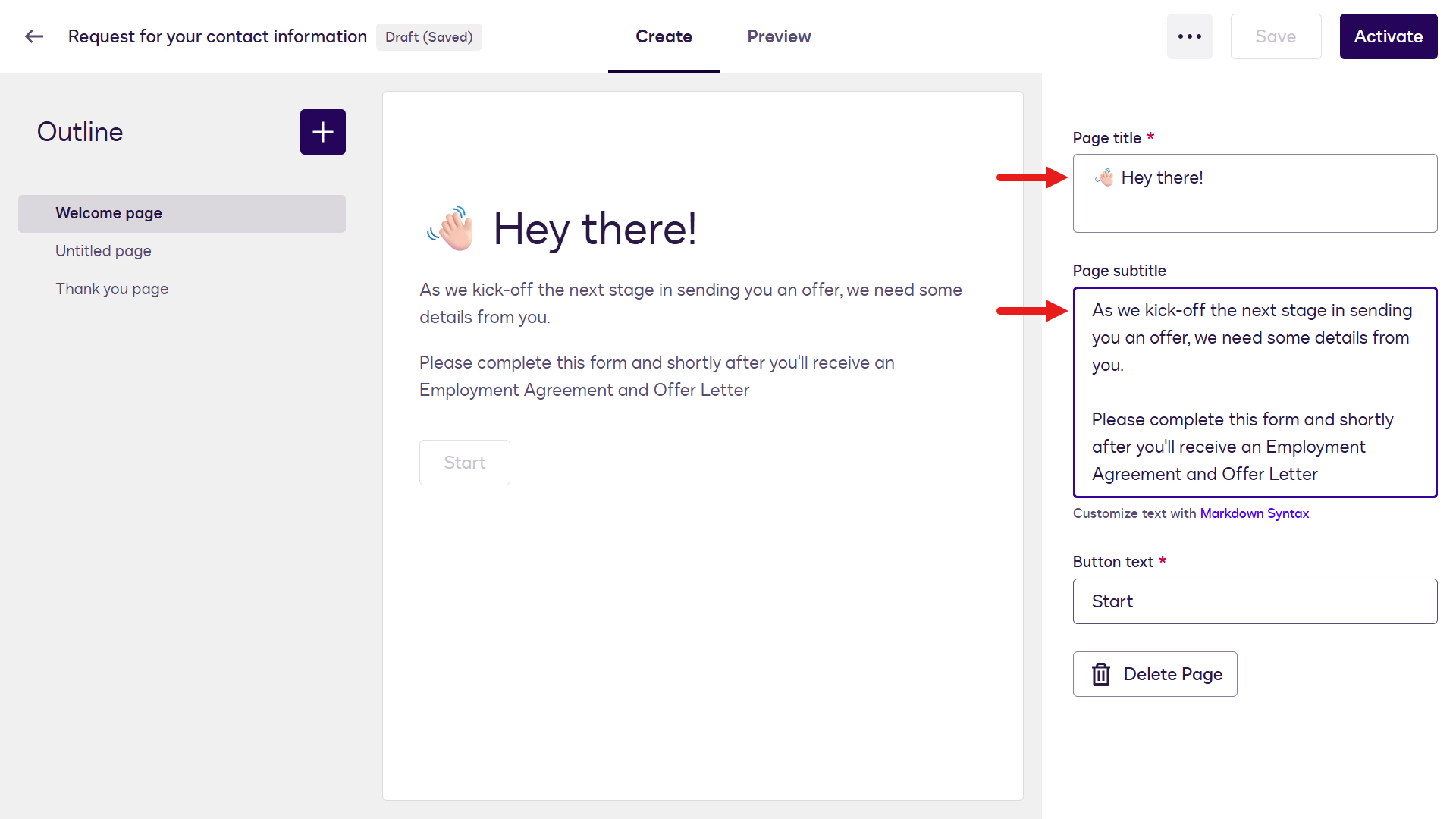Open the Markdown Syntax link

click(1254, 513)
